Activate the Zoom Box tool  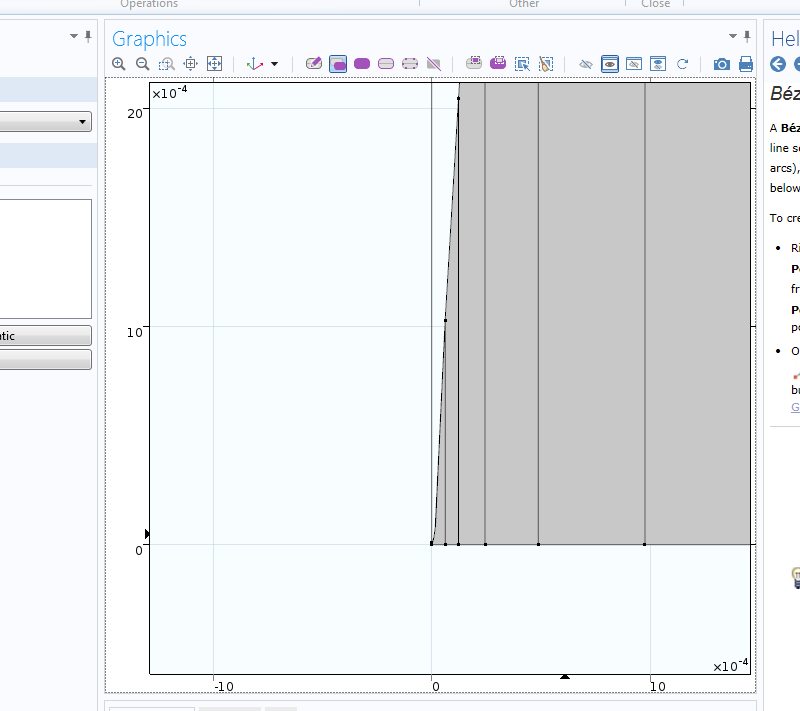[167, 64]
